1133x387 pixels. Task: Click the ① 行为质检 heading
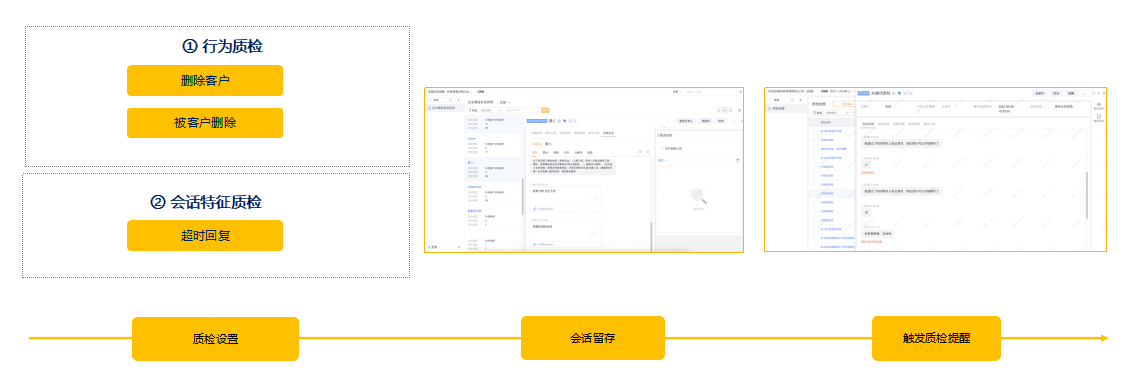point(223,46)
